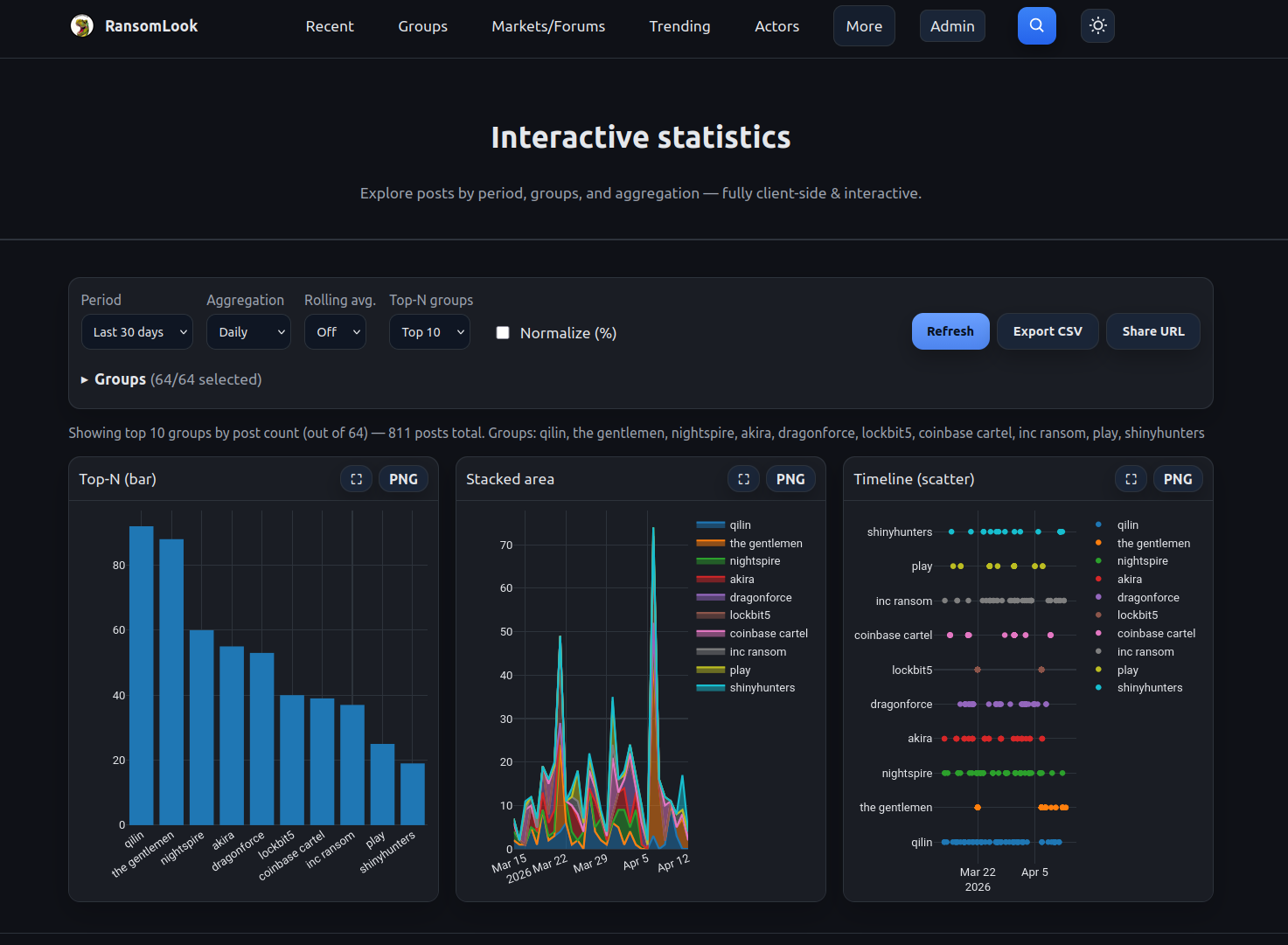The image size is (1288, 945).
Task: Expand the Timeline scatter chart to fullscreen
Action: [x=1131, y=479]
